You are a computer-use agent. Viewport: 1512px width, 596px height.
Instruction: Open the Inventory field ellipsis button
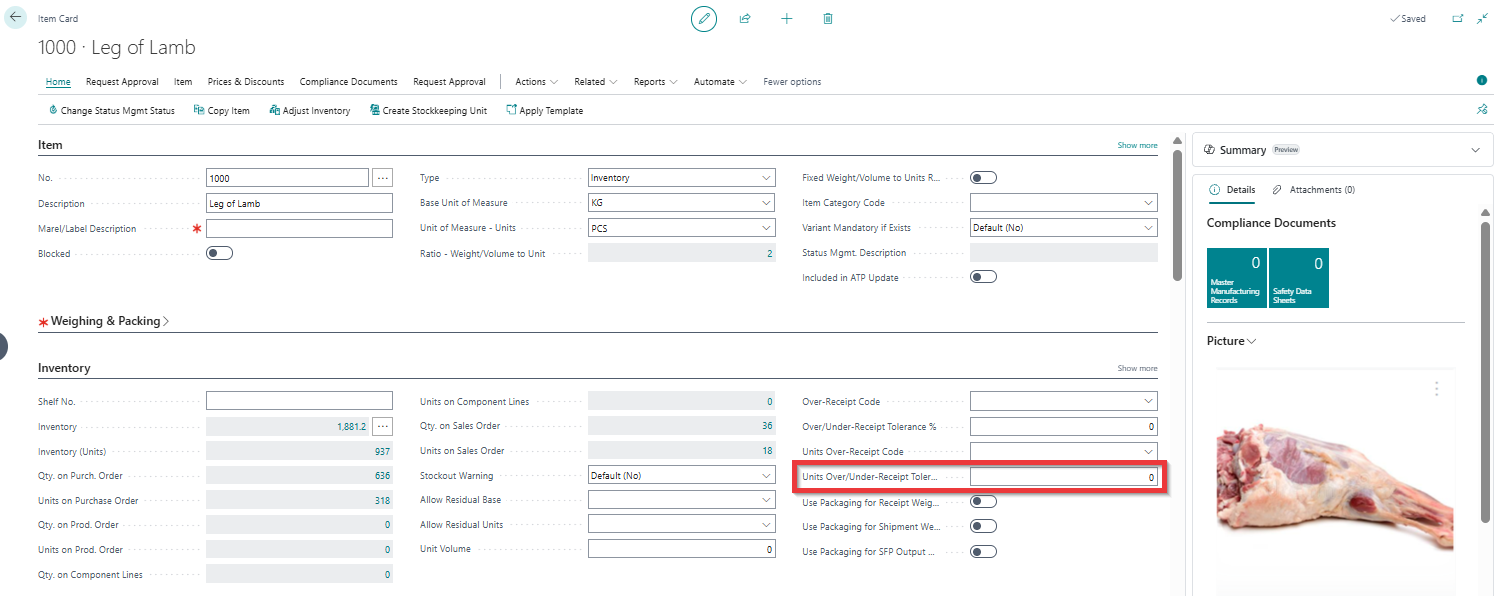coord(383,427)
